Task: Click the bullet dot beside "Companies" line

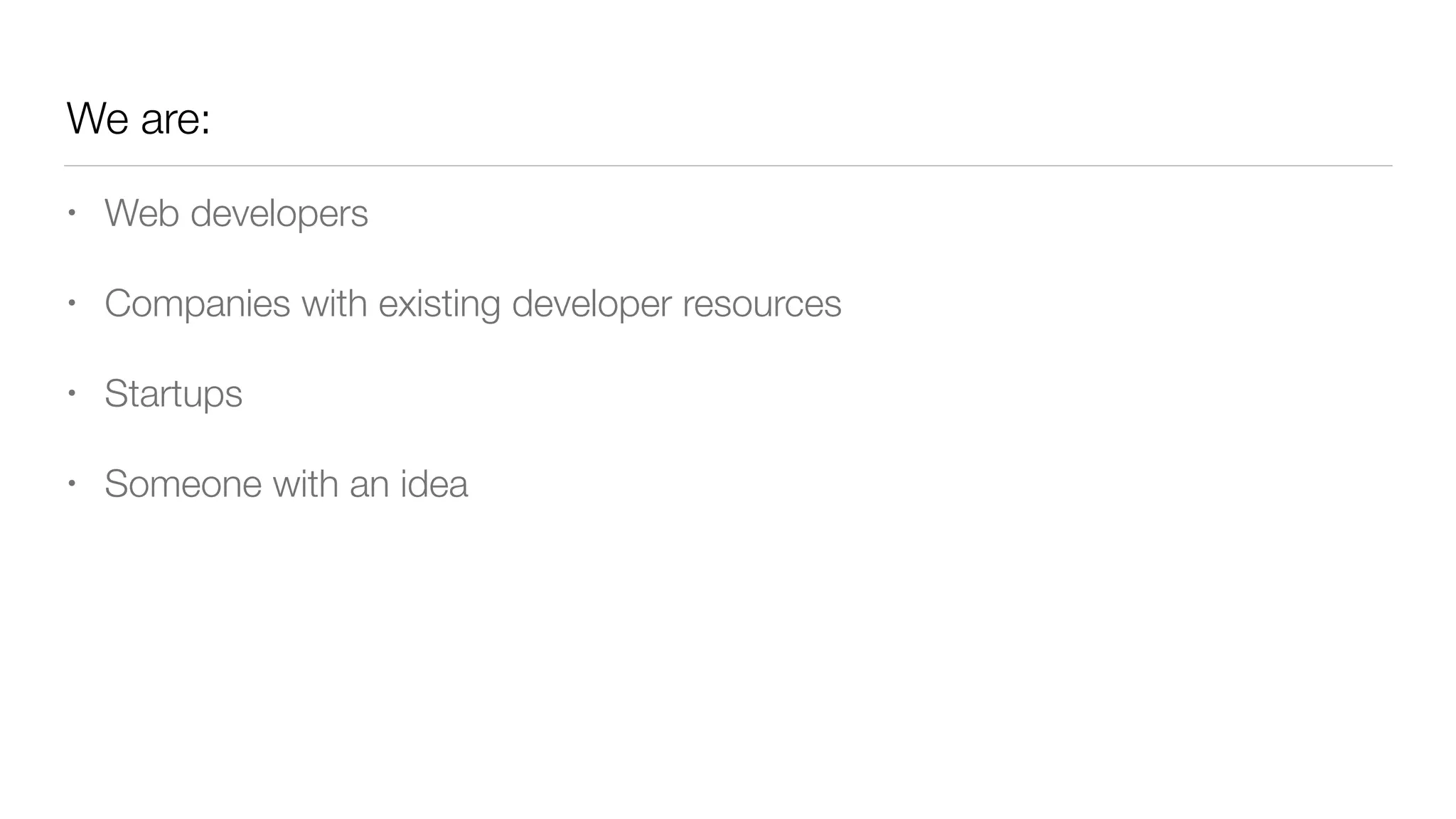Action: (x=71, y=303)
